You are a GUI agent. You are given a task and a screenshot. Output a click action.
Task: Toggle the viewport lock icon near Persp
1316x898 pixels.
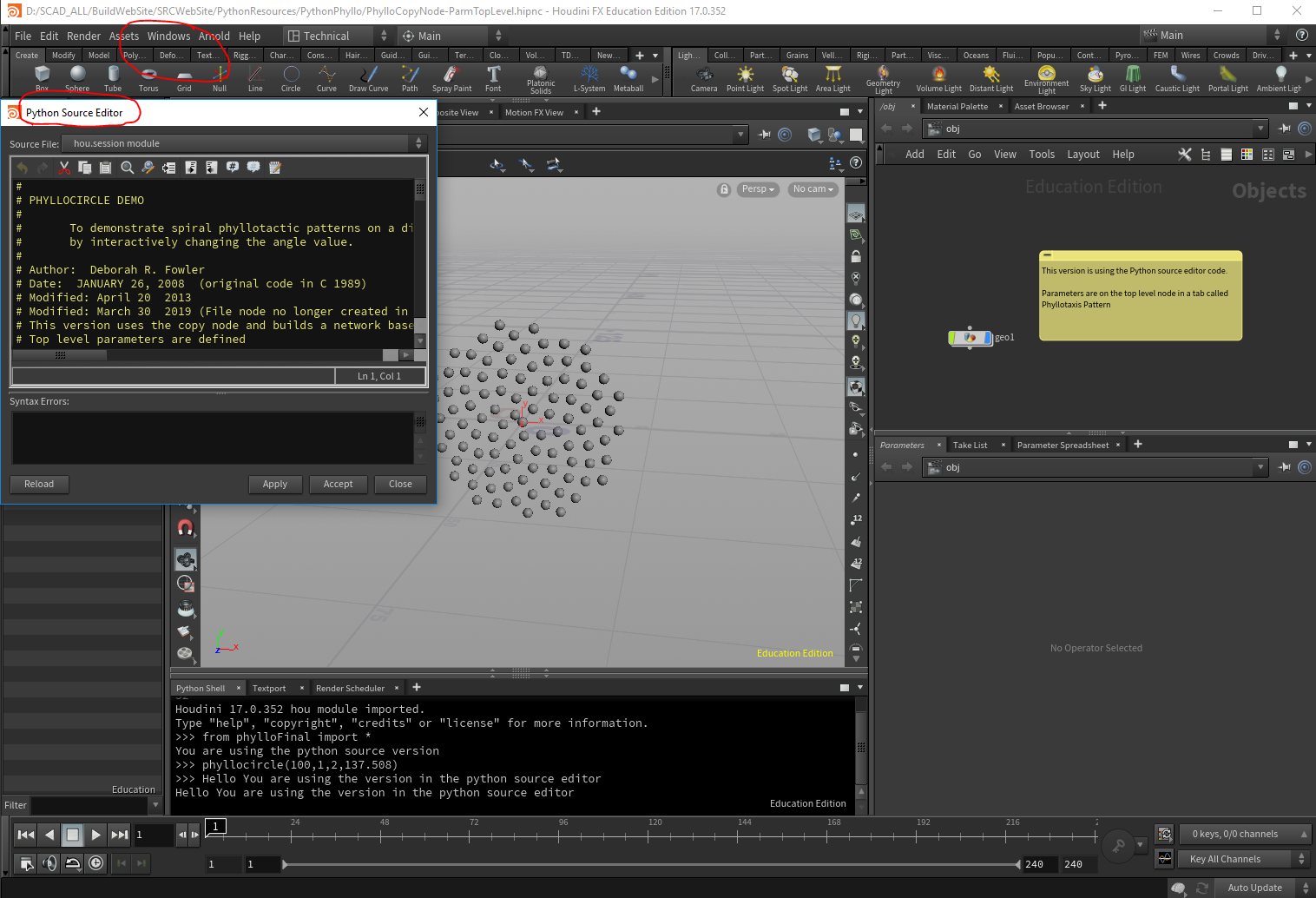(x=724, y=189)
